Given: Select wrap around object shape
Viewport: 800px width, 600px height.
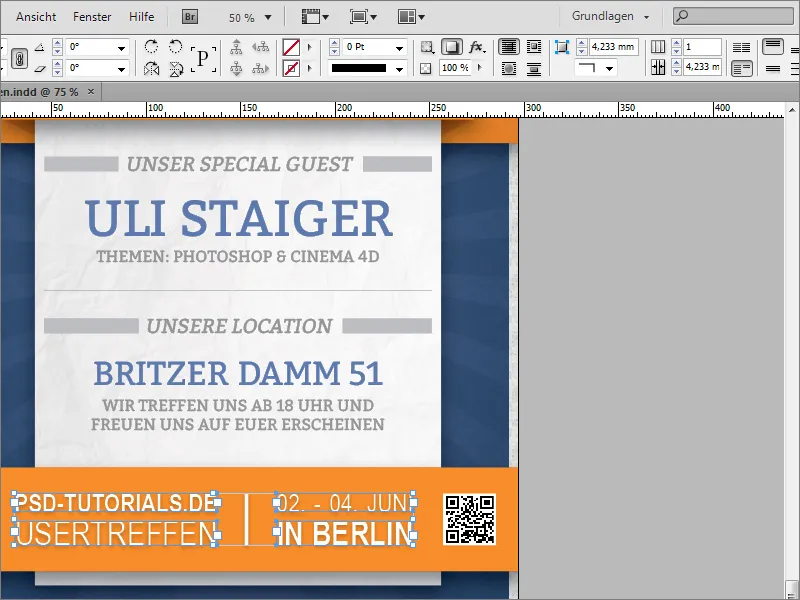Looking at the screenshot, I should coord(509,68).
